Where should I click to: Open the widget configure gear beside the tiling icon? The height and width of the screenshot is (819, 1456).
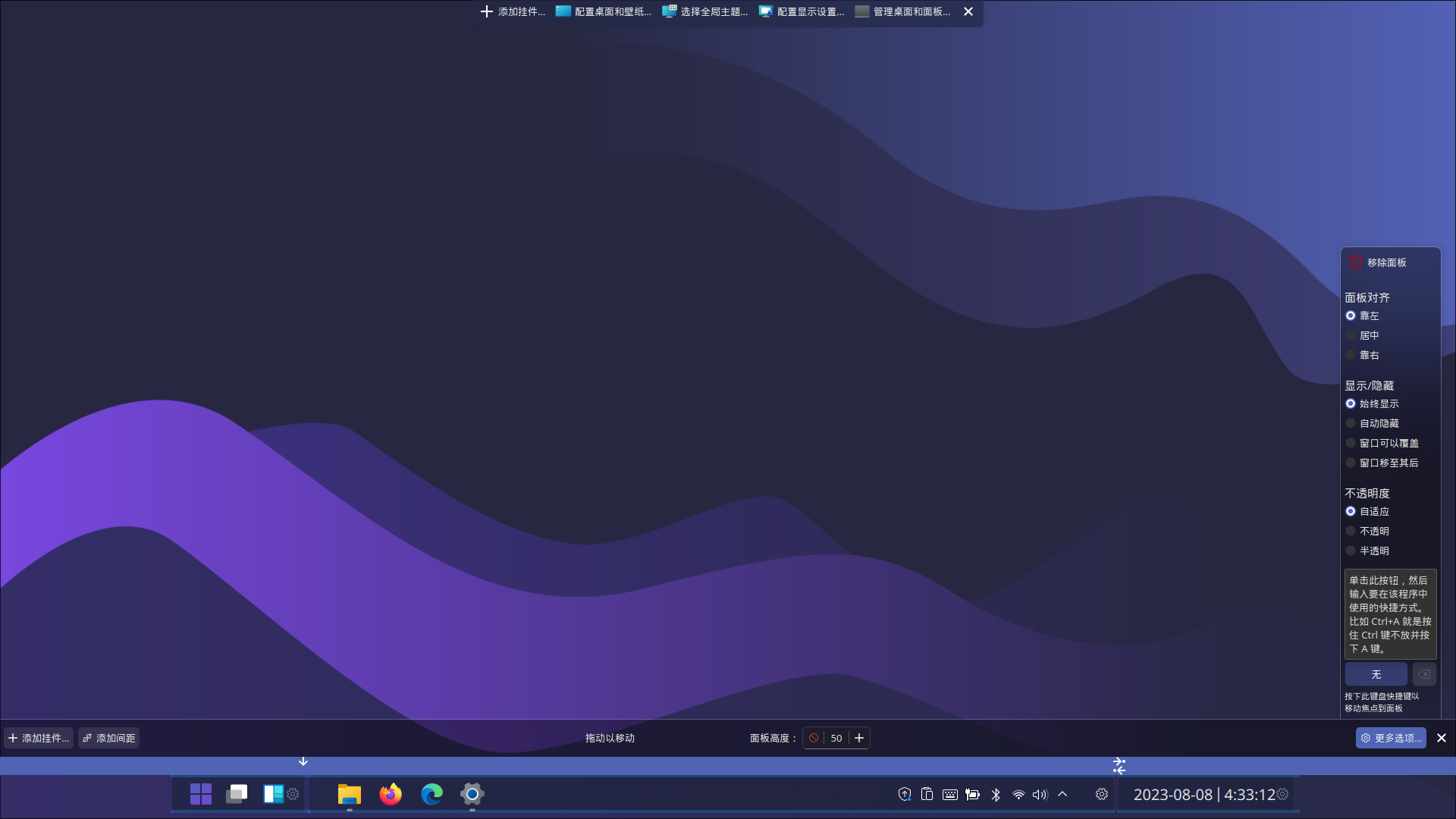pos(293,794)
